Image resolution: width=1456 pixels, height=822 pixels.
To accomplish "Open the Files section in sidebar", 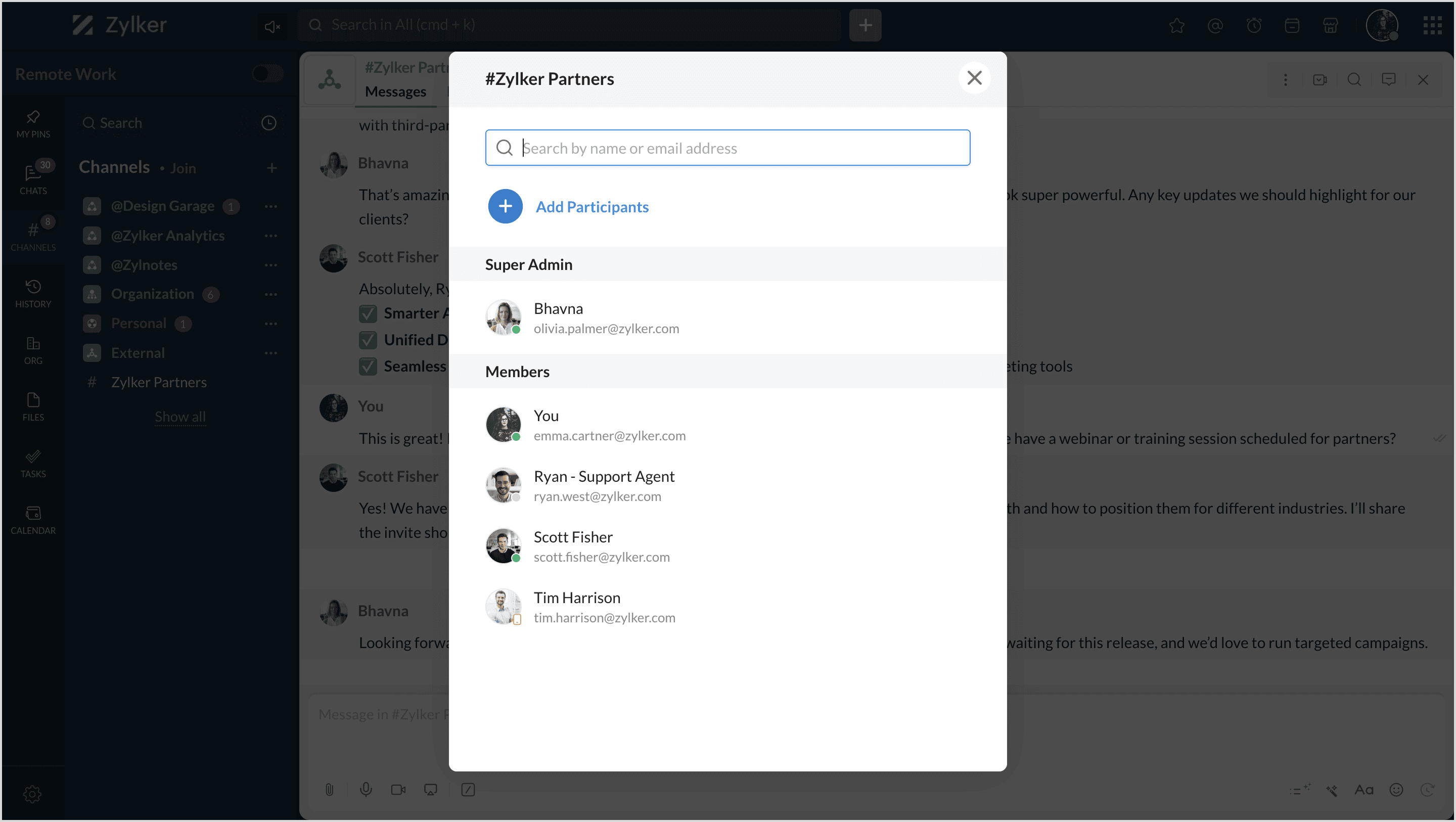I will click(x=33, y=406).
